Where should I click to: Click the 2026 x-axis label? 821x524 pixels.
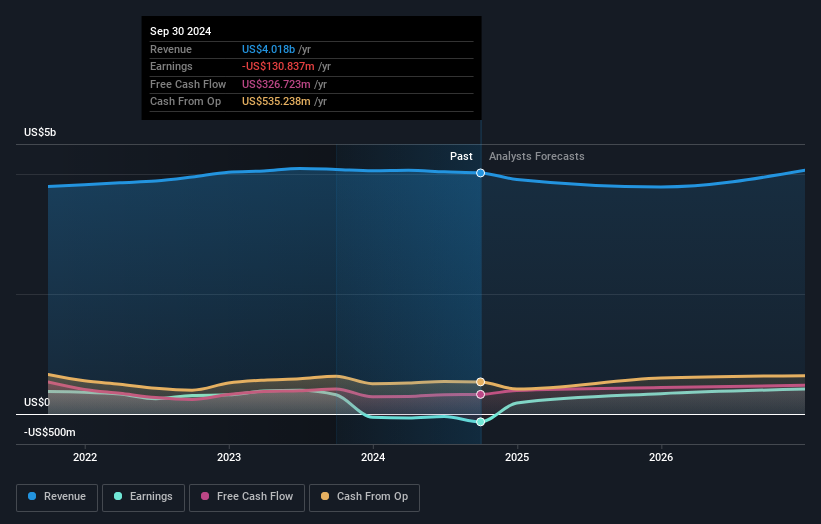click(x=661, y=457)
